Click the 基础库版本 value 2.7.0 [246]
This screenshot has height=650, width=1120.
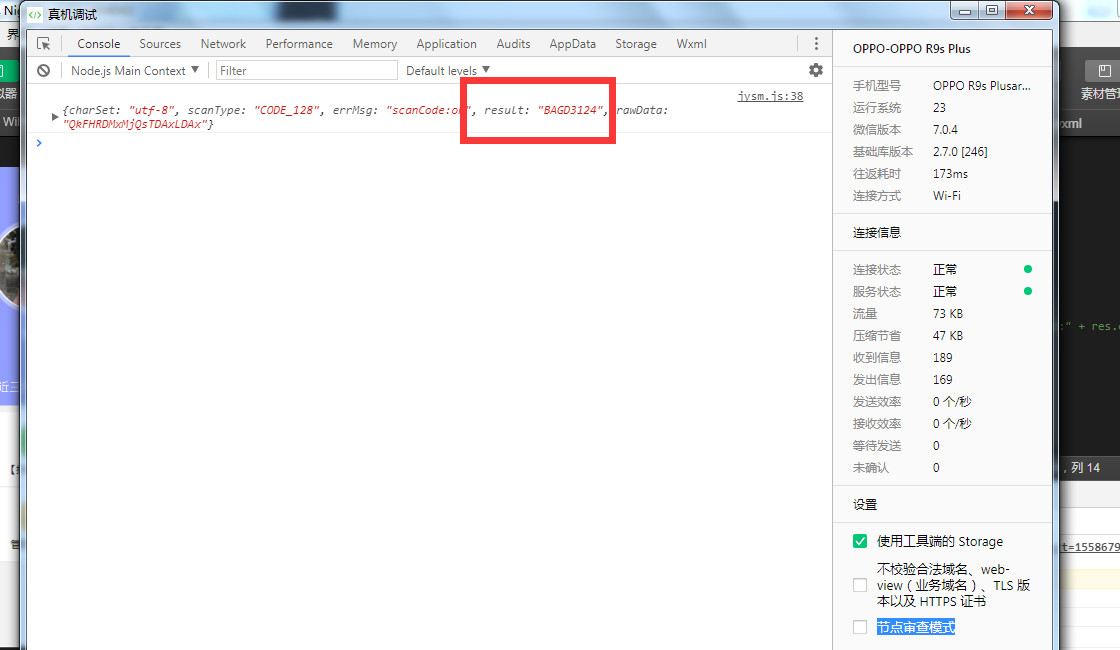pyautogui.click(x=960, y=152)
